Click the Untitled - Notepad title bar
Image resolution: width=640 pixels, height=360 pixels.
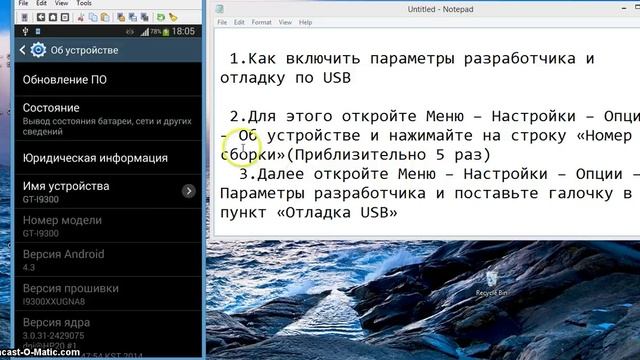(440, 9)
